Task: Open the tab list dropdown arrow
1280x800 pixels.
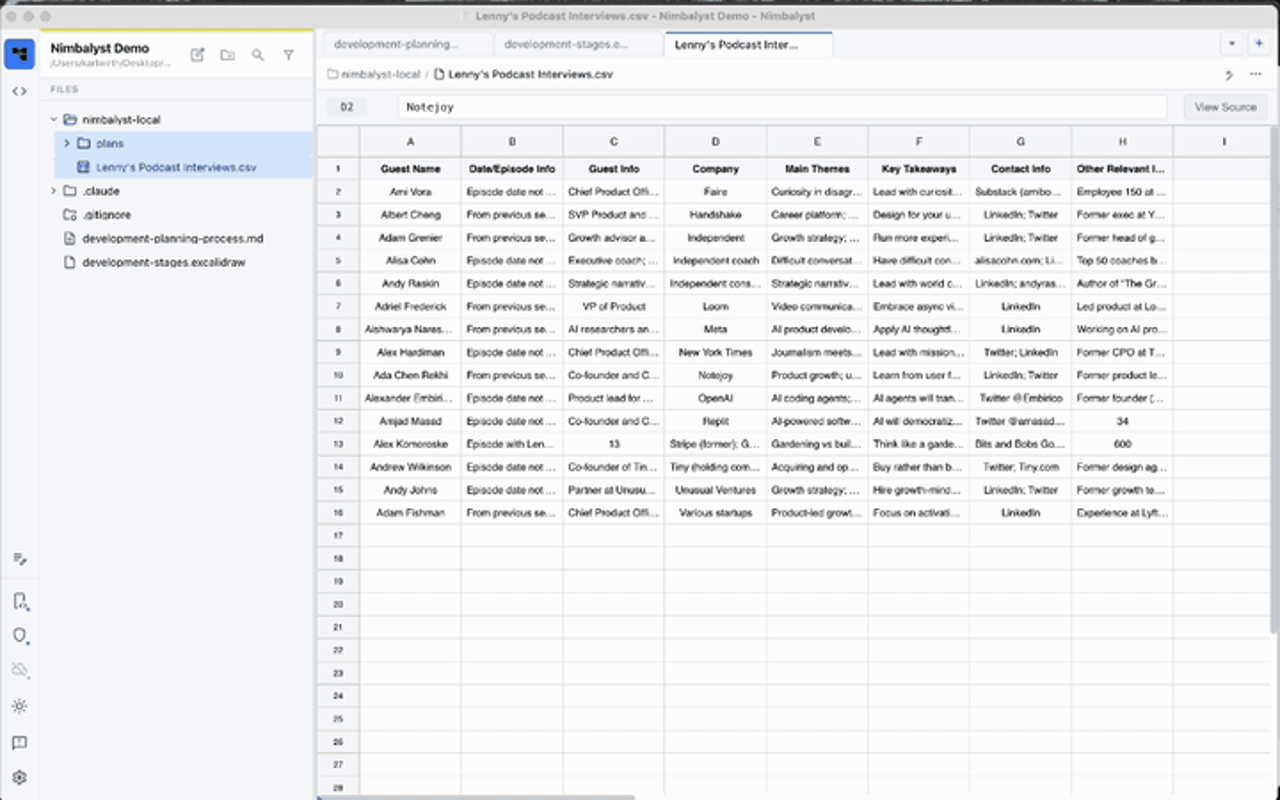Action: coord(1232,44)
